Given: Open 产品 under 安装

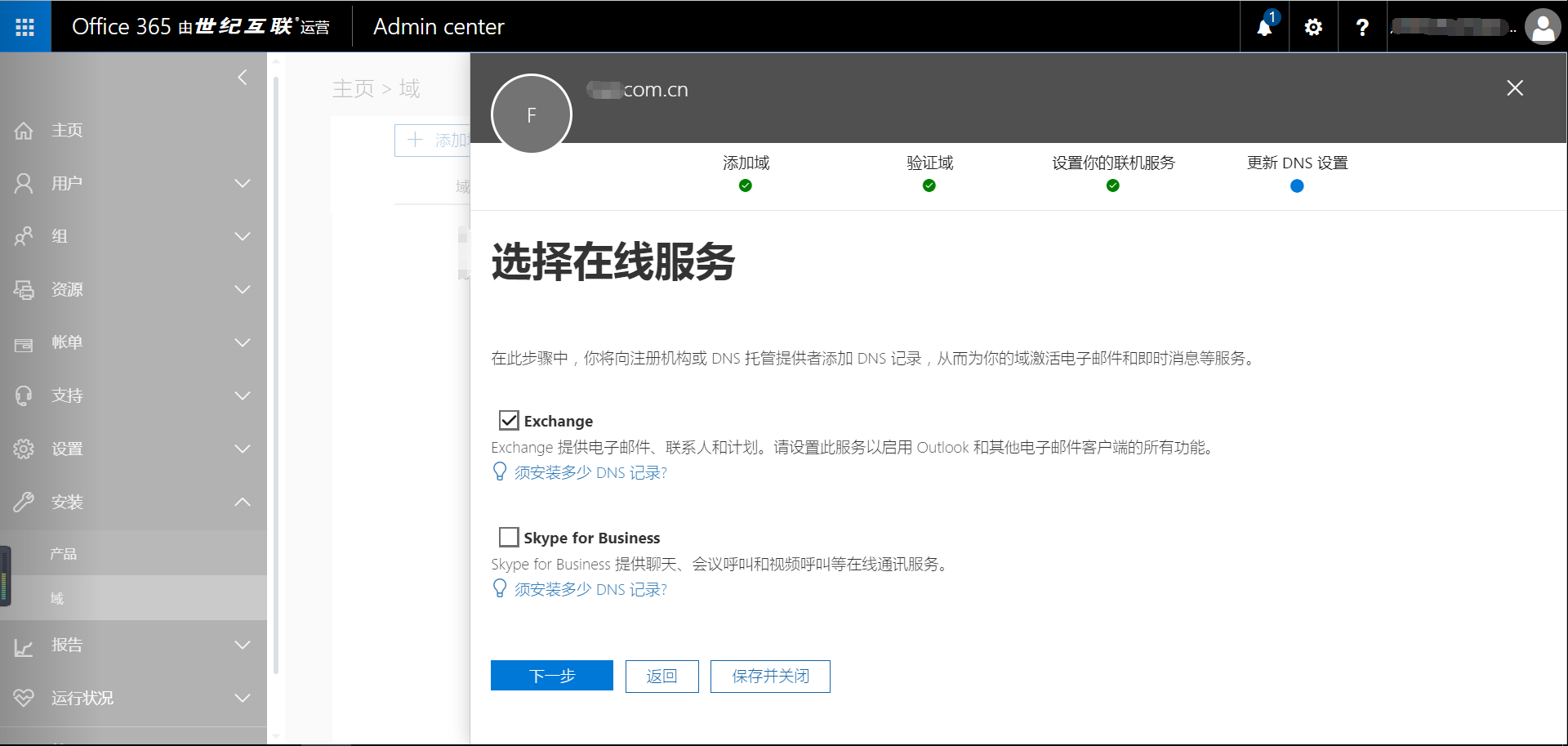Looking at the screenshot, I should point(64,554).
